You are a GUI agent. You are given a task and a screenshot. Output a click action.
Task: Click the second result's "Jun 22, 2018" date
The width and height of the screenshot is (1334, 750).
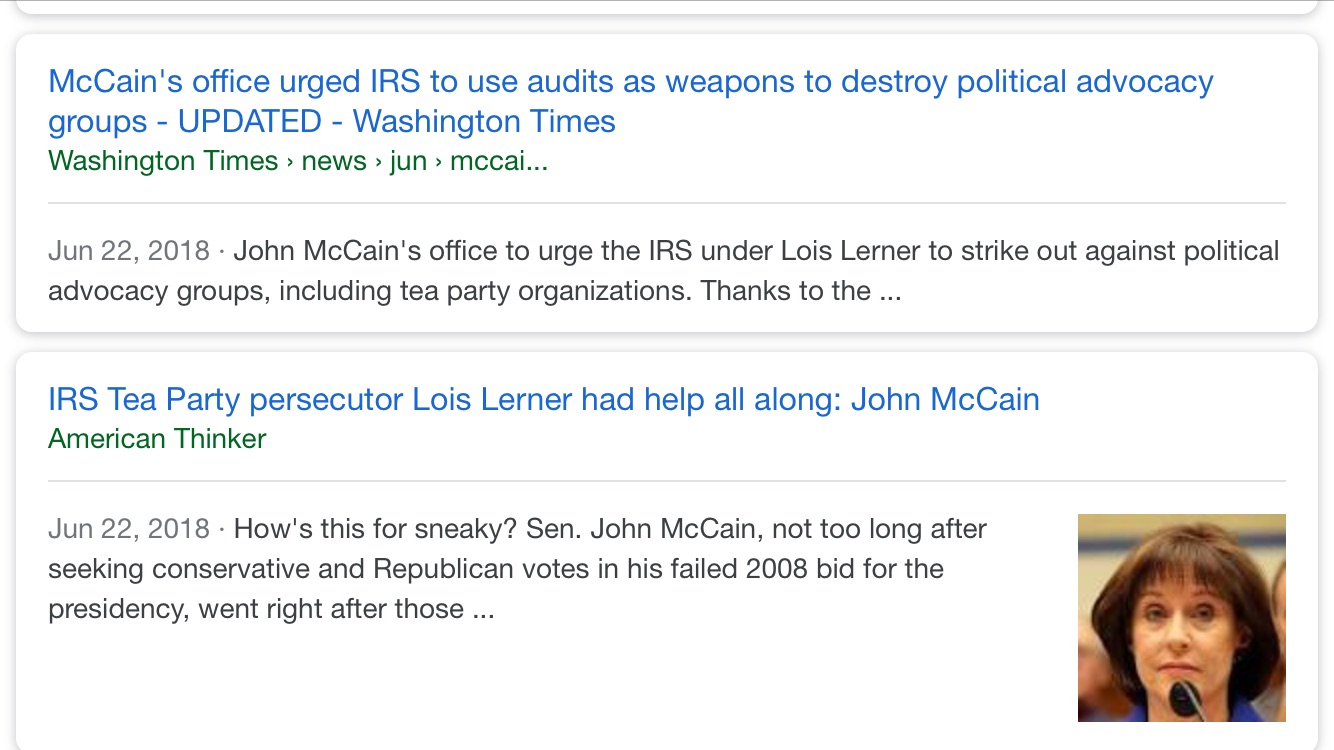tap(129, 528)
